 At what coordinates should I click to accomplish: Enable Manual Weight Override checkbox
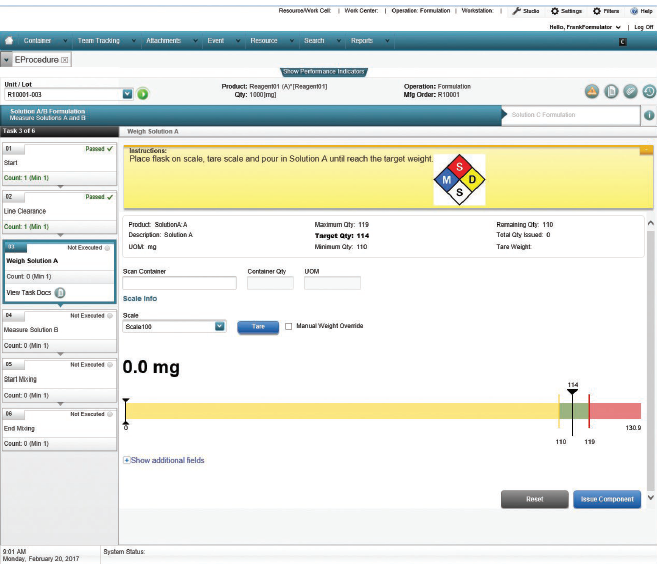[288, 326]
